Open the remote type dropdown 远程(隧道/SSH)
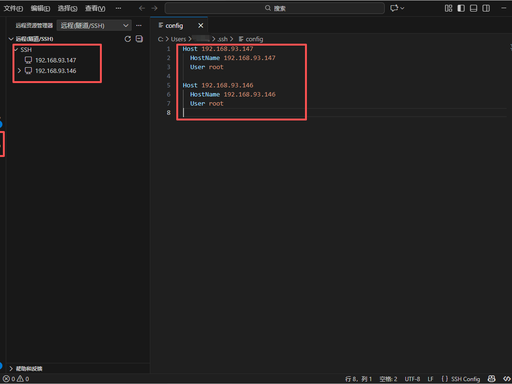The image size is (512, 384). [94, 25]
